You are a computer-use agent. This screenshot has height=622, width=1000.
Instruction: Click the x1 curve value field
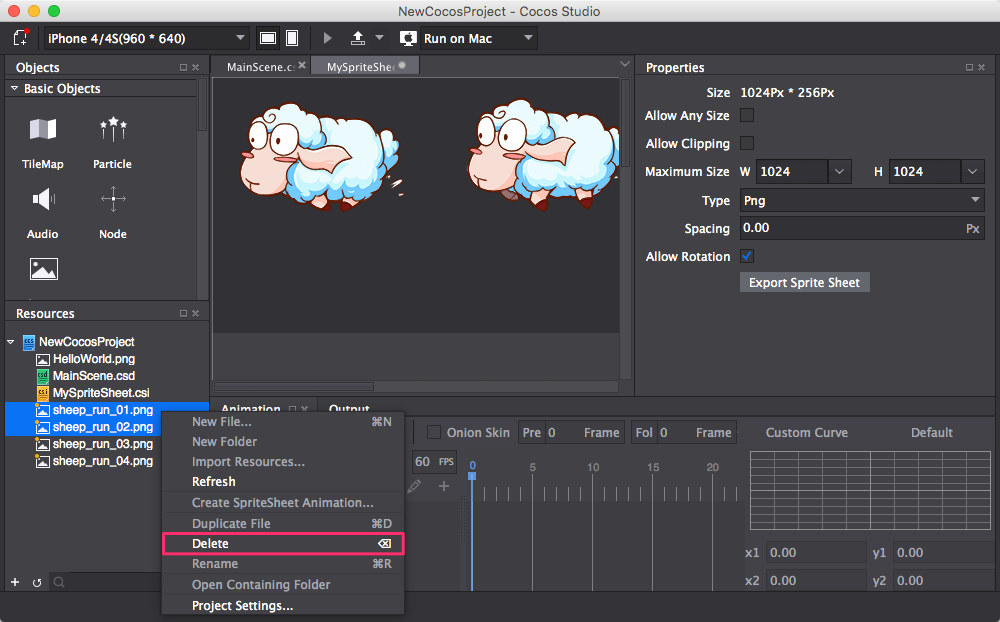(814, 552)
